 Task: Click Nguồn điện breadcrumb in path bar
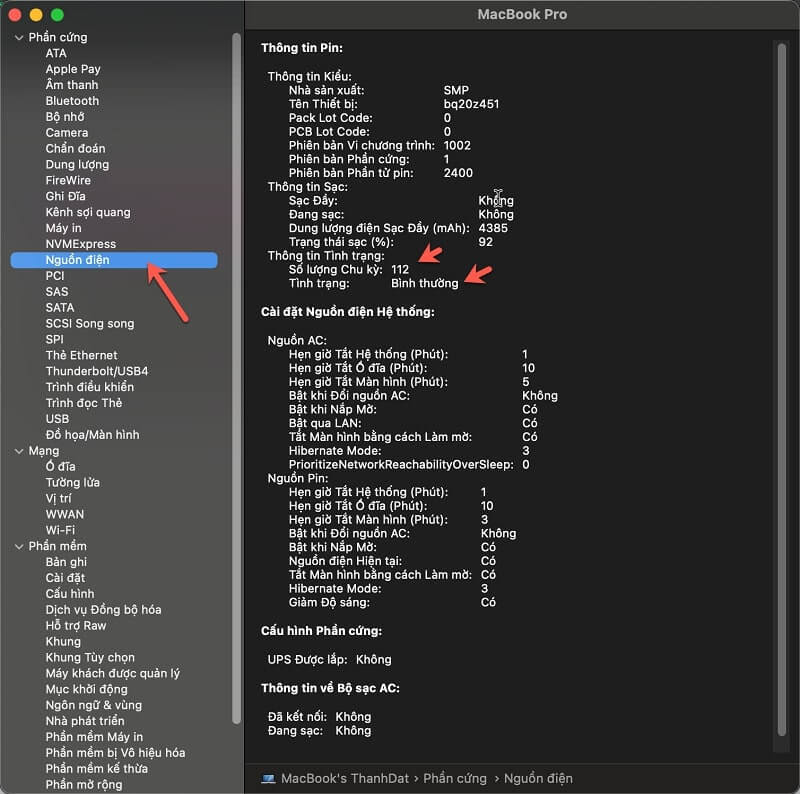point(538,779)
